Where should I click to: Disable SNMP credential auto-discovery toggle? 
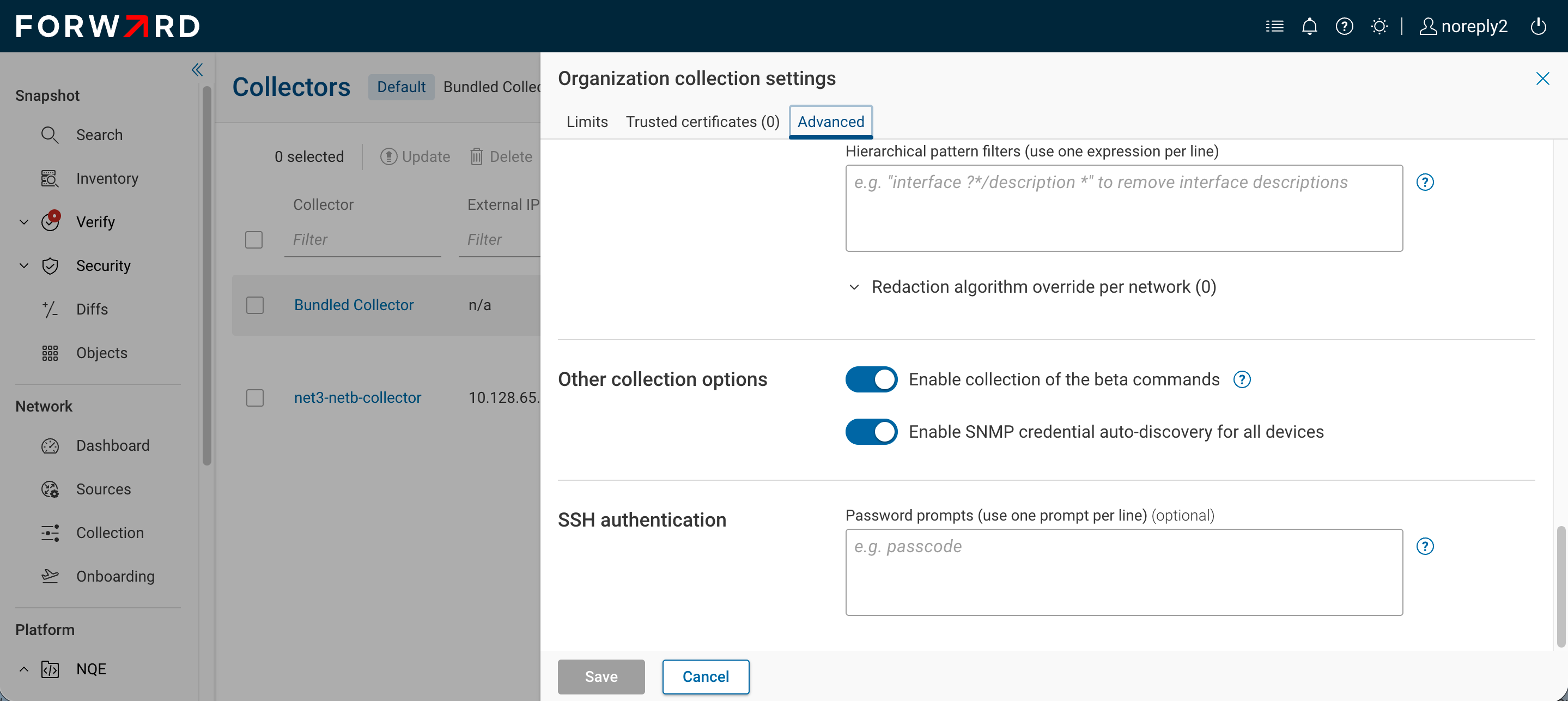871,432
